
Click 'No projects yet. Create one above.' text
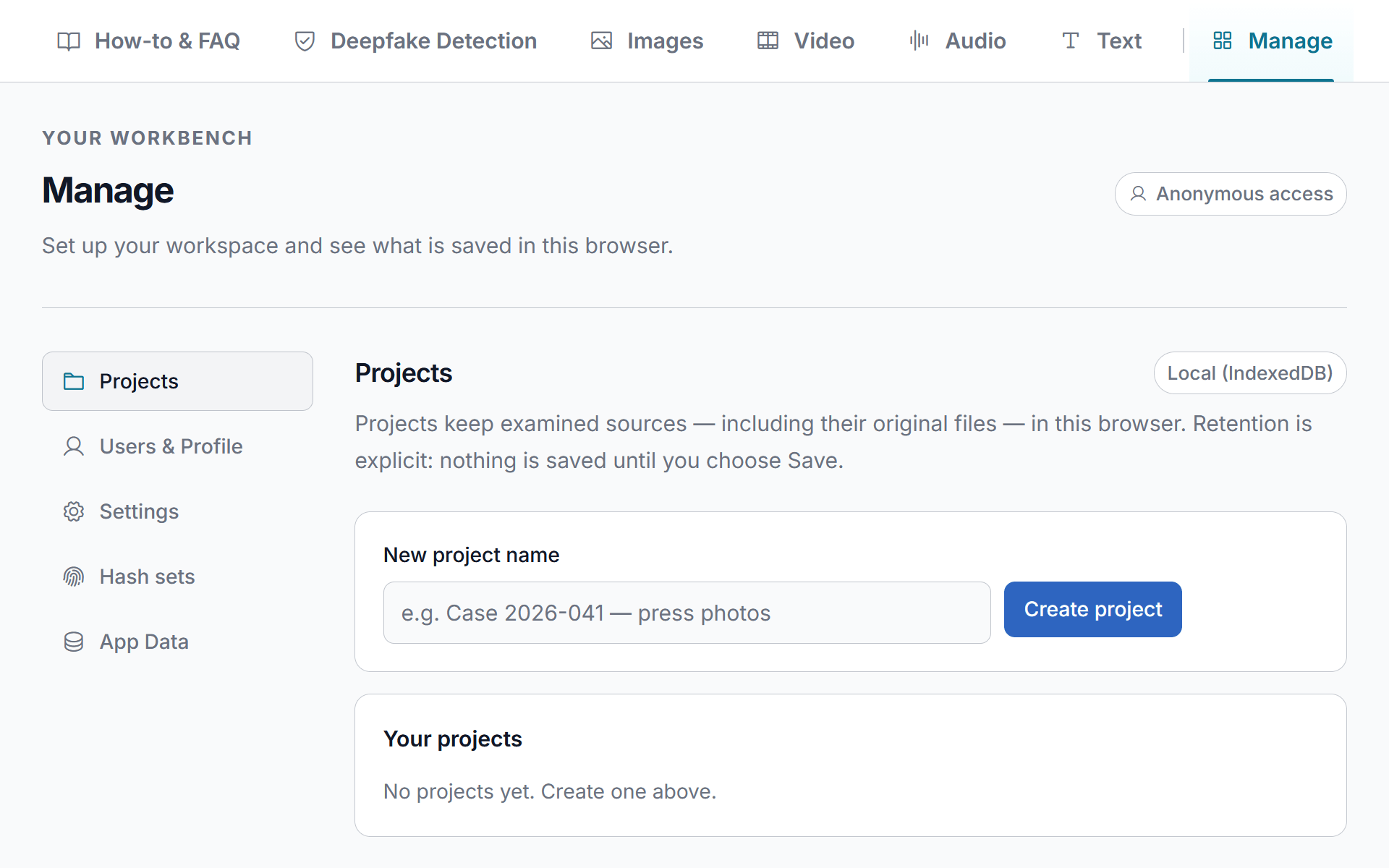pyautogui.click(x=550, y=791)
